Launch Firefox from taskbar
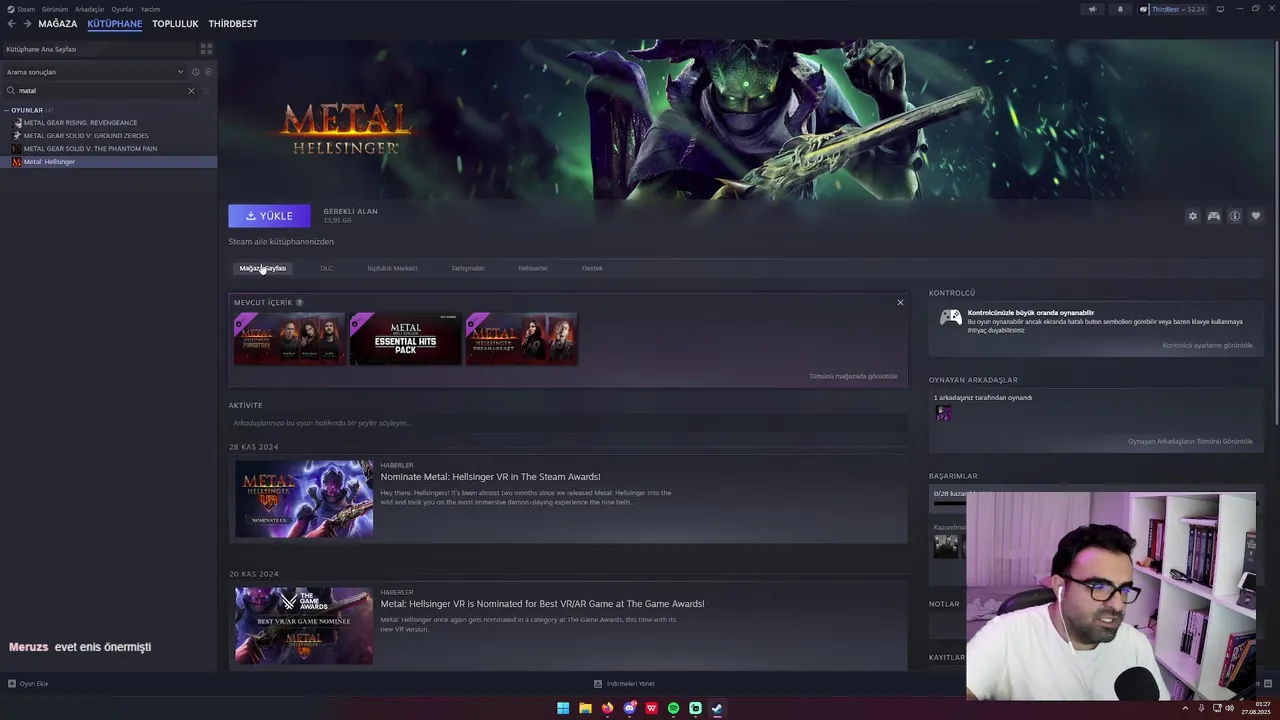The width and height of the screenshot is (1280, 720). pos(607,708)
